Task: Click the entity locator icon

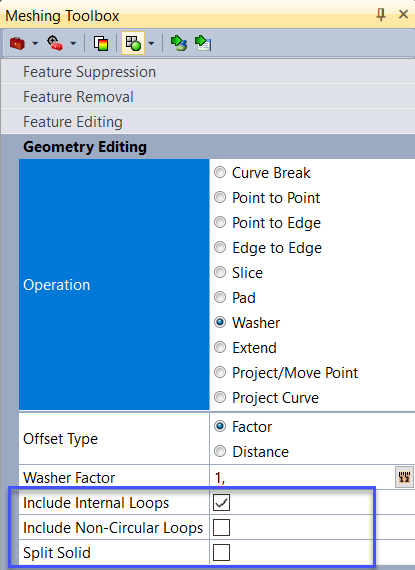Action: tap(55, 43)
